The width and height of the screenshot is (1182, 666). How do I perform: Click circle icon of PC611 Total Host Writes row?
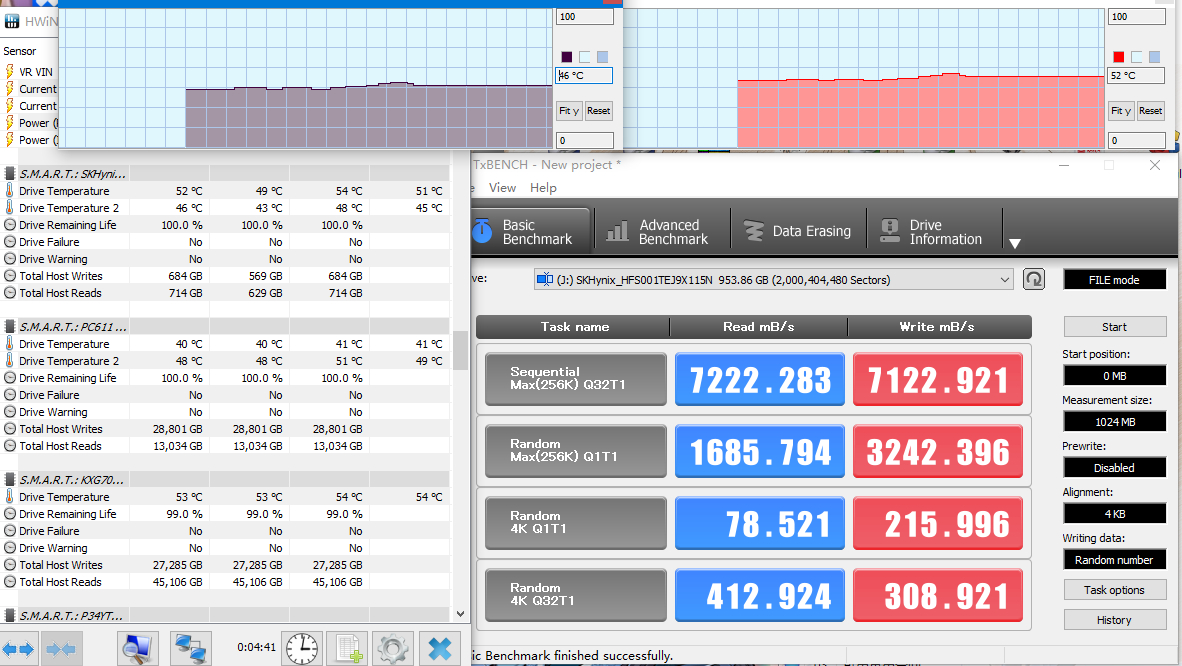[10, 429]
